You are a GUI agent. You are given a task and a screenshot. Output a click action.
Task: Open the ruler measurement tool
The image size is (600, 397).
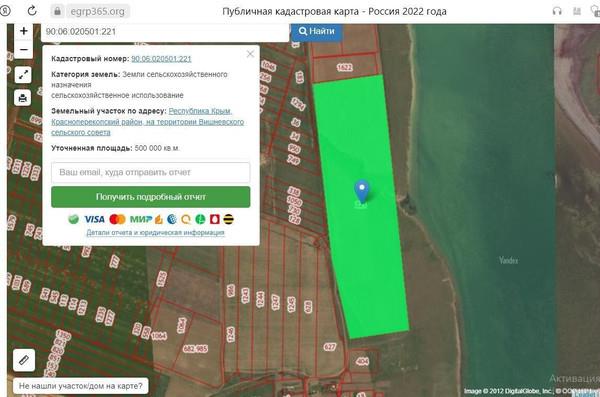pyautogui.click(x=24, y=360)
